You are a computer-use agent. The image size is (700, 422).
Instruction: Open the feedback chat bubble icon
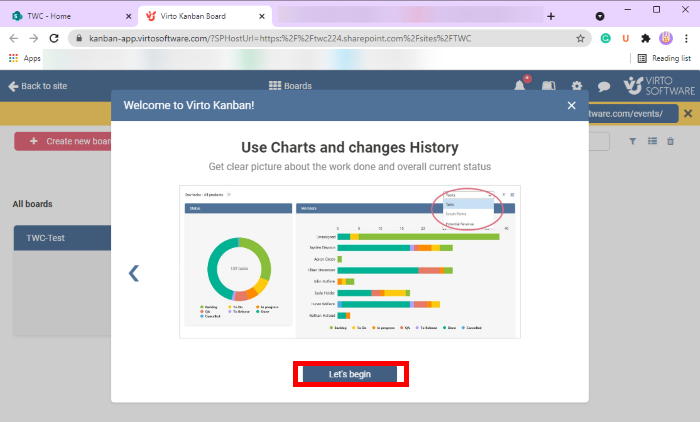[x=604, y=86]
